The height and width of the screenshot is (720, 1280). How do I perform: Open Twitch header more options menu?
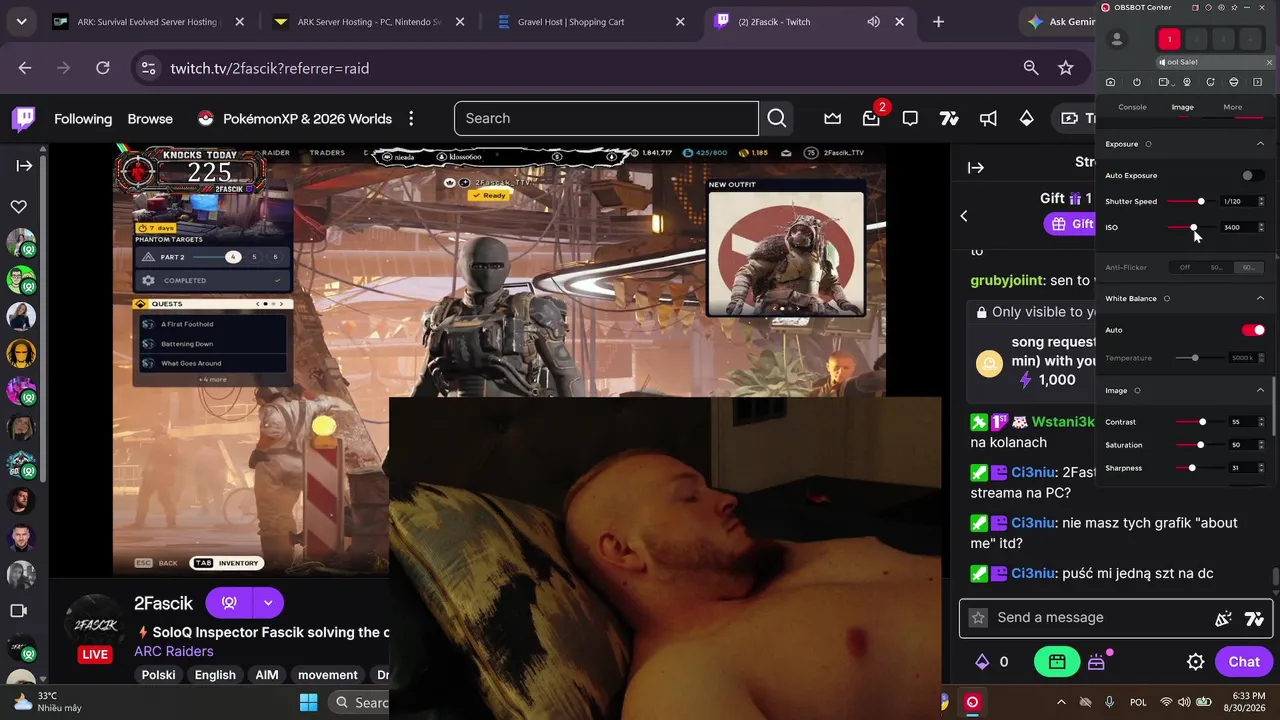pos(411,119)
